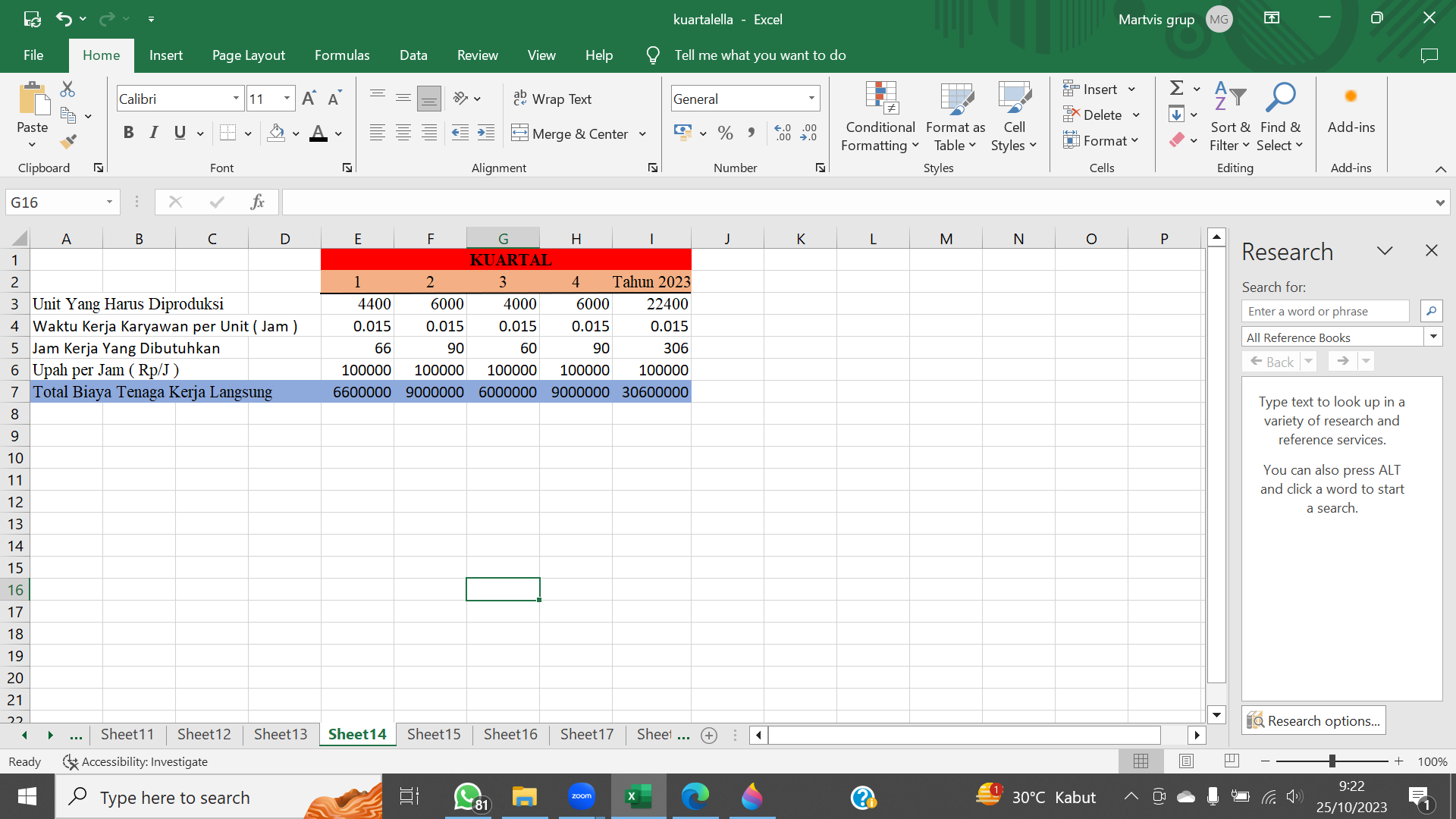1456x819 pixels.
Task: Switch to the Formulas ribbon tab
Action: 342,55
